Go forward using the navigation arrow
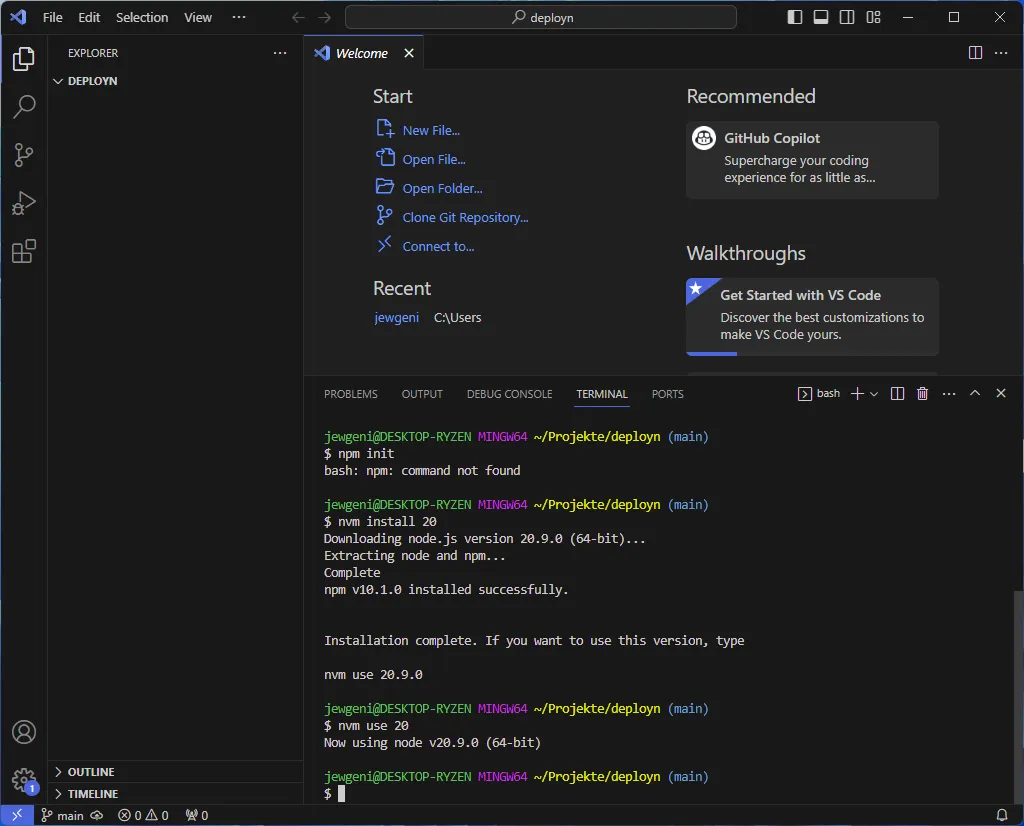 point(324,18)
